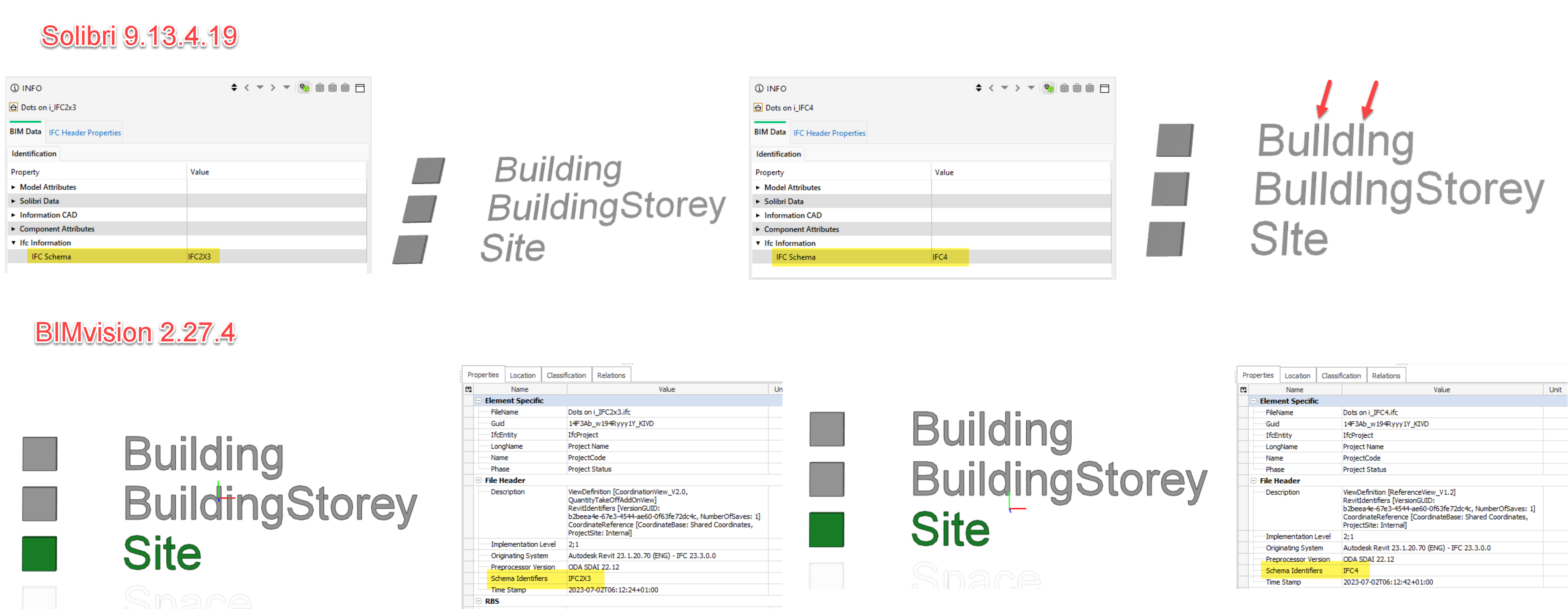Switch to Classification tab in BIMvision IFC4 panel
This screenshot has width=1568, height=609.
pos(1341,376)
